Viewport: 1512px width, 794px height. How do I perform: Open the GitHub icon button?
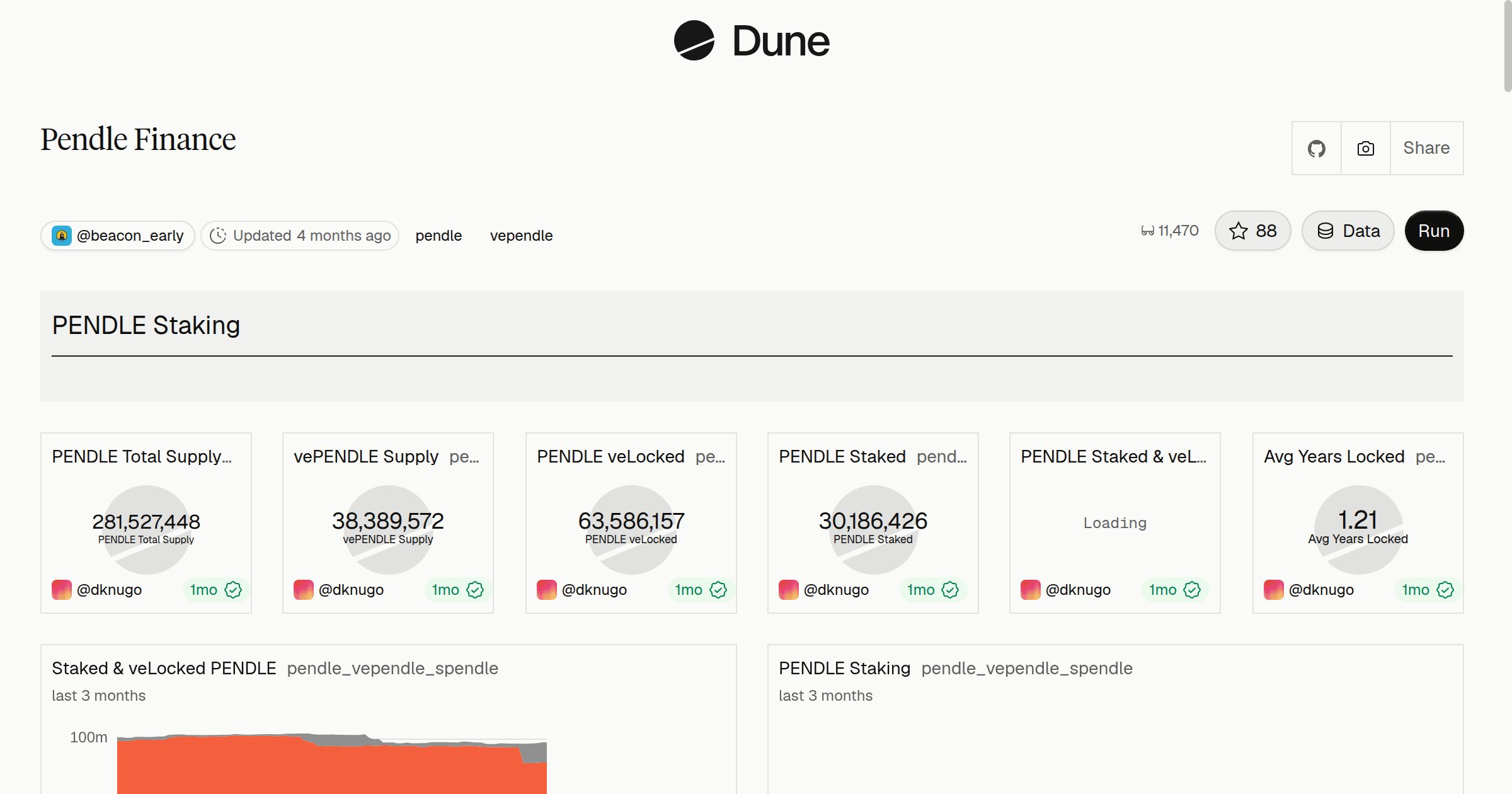[1316, 148]
